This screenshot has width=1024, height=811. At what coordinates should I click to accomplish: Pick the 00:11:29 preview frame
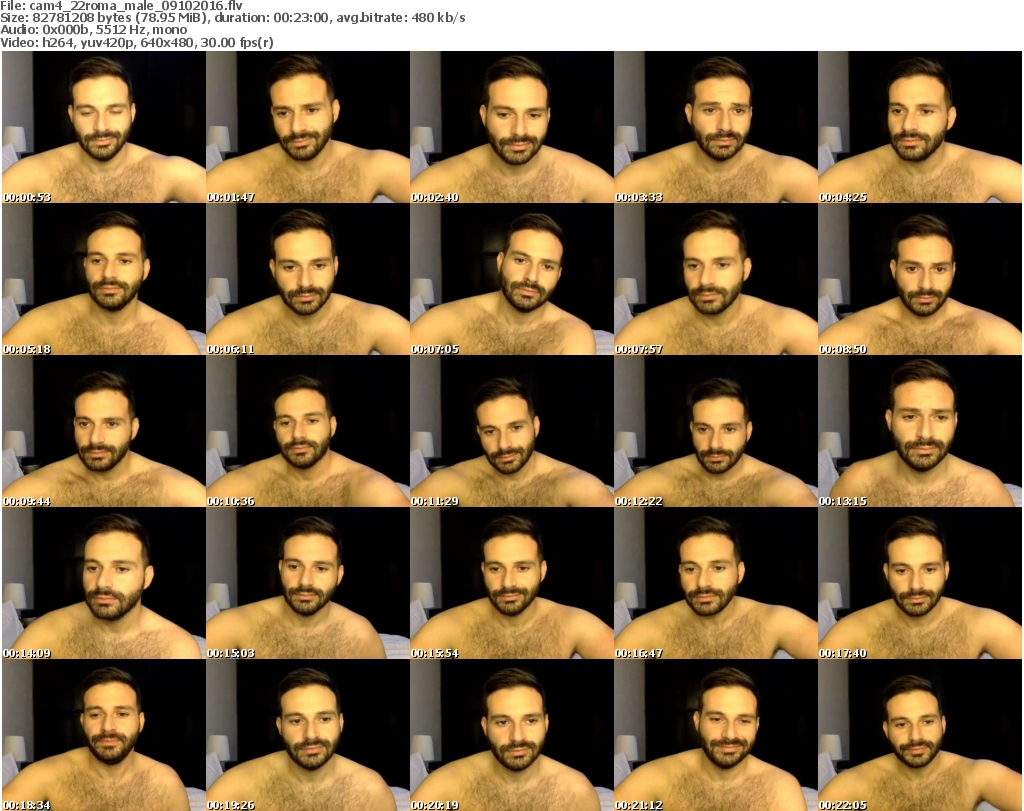511,432
